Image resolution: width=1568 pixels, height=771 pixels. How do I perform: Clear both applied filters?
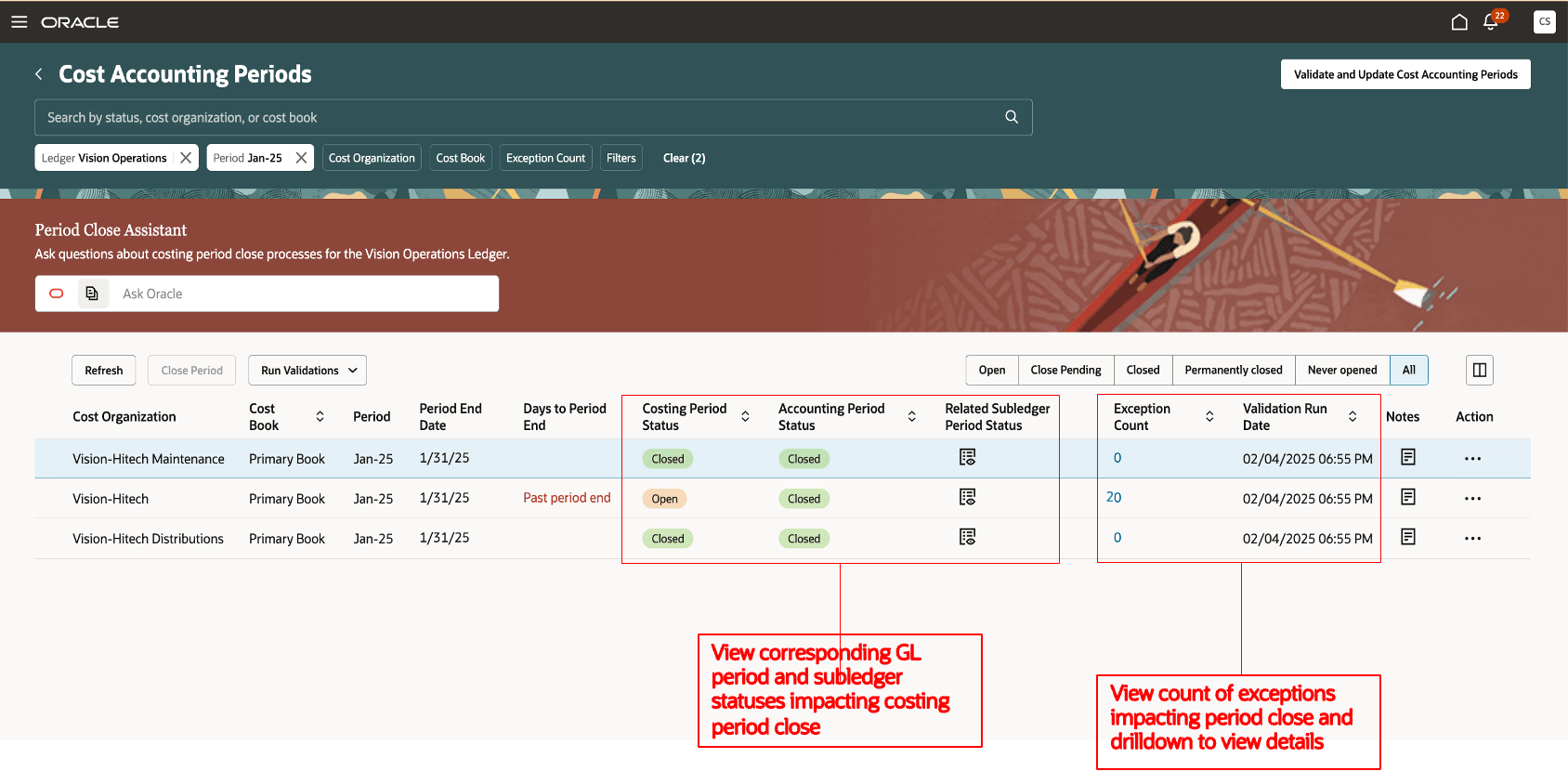pos(684,158)
